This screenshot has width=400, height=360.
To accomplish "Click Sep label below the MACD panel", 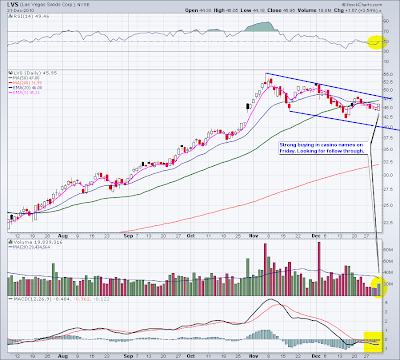I will pyautogui.click(x=128, y=356).
